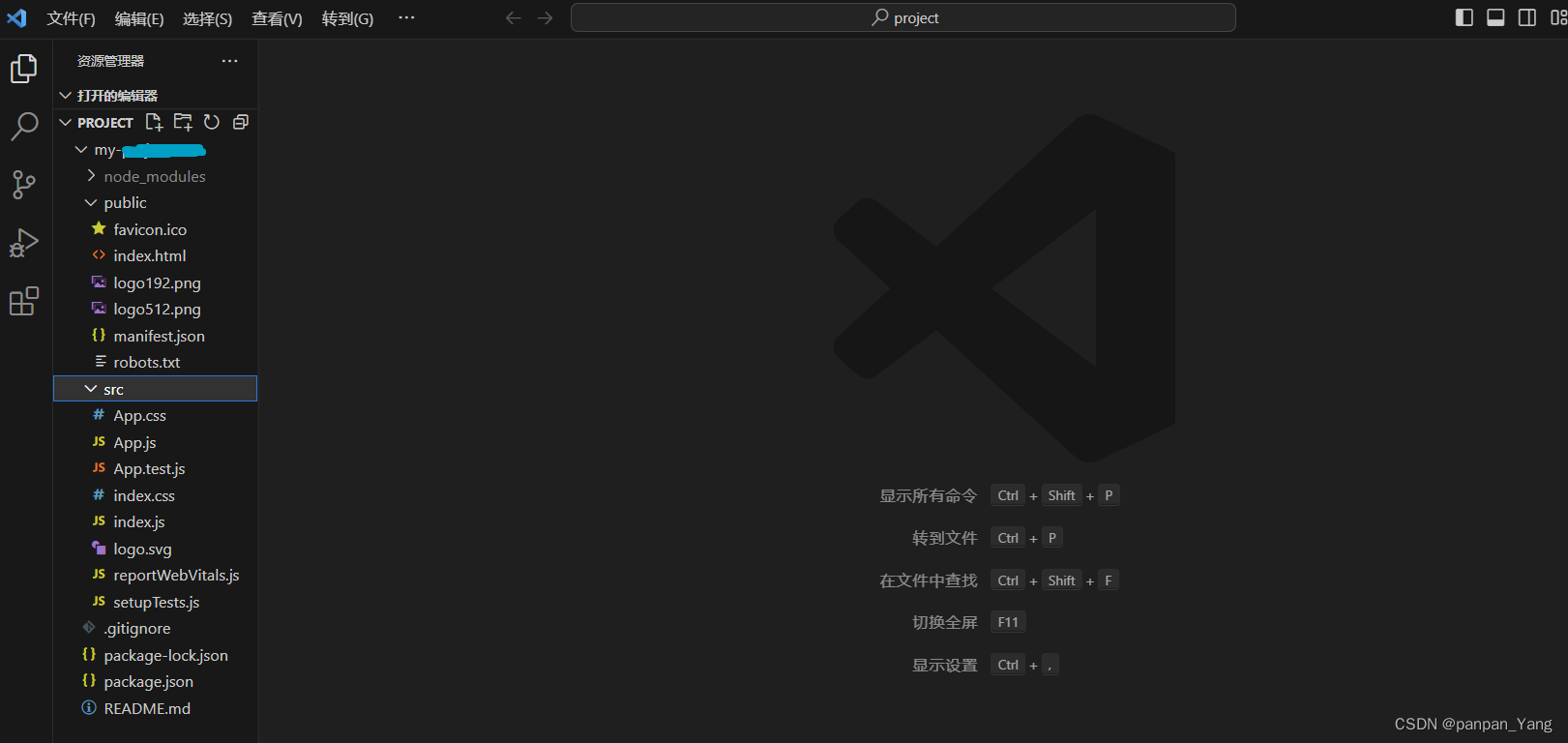Toggle primary side bar visibility

click(x=1464, y=17)
